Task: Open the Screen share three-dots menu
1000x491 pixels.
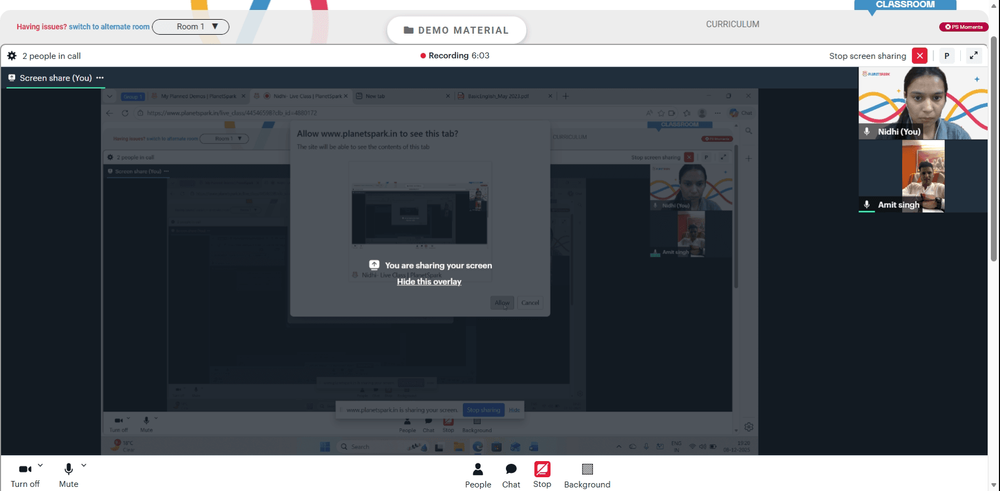Action: [x=100, y=78]
